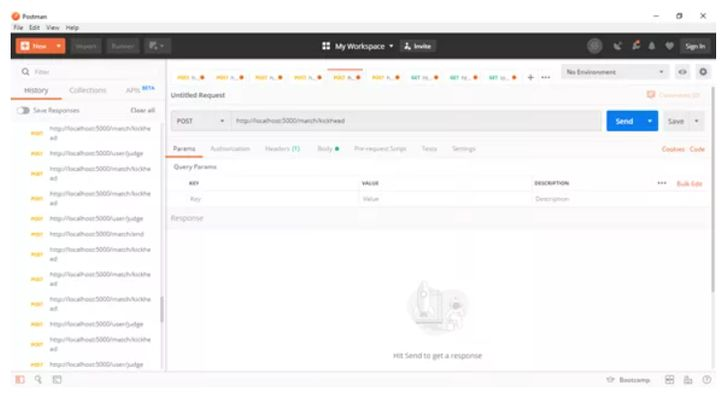This screenshot has width=720, height=396.
Task: Click the Runner button
Action: coord(123,46)
